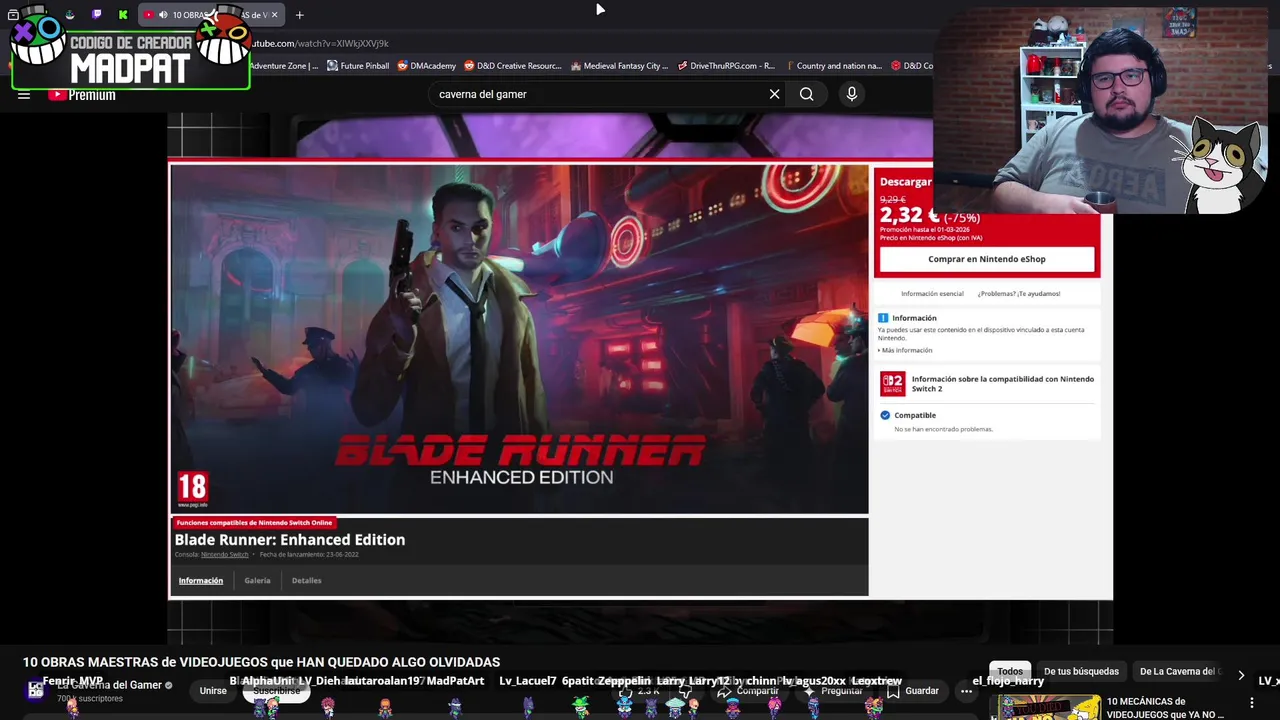The height and width of the screenshot is (720, 1280).
Task: Open the Future Pinball bookmark
Action: tap(358, 66)
